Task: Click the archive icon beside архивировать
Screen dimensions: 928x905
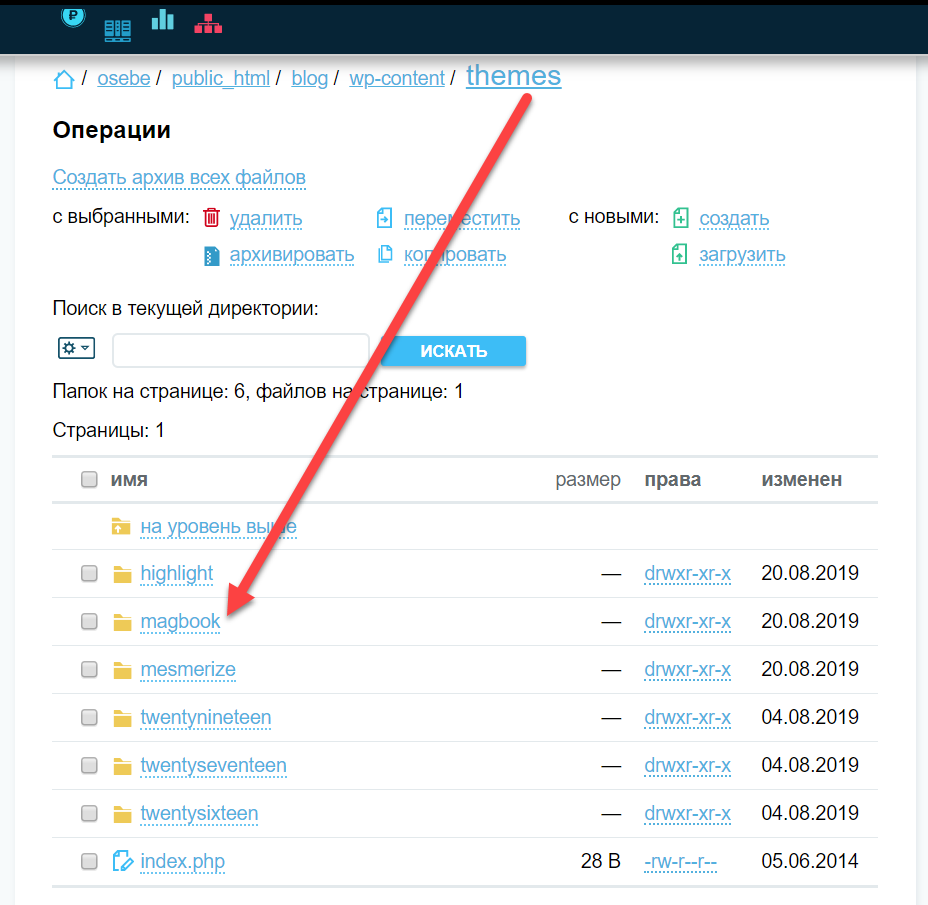Action: click(x=211, y=255)
